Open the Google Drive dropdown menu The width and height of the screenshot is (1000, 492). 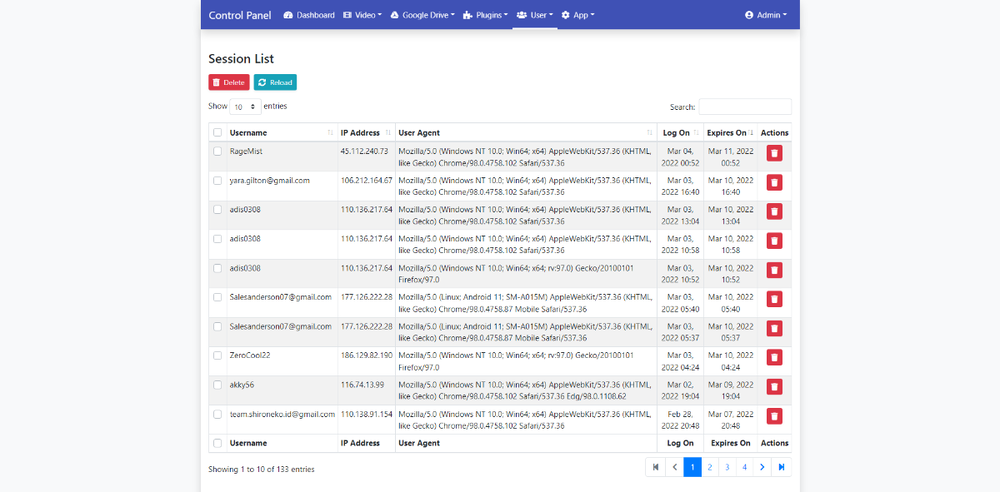point(422,15)
